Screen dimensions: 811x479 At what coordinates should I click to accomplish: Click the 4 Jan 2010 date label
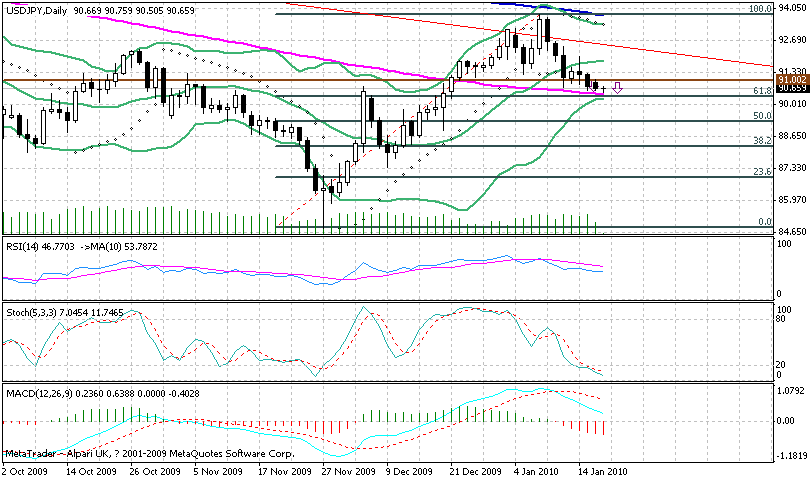pos(537,471)
